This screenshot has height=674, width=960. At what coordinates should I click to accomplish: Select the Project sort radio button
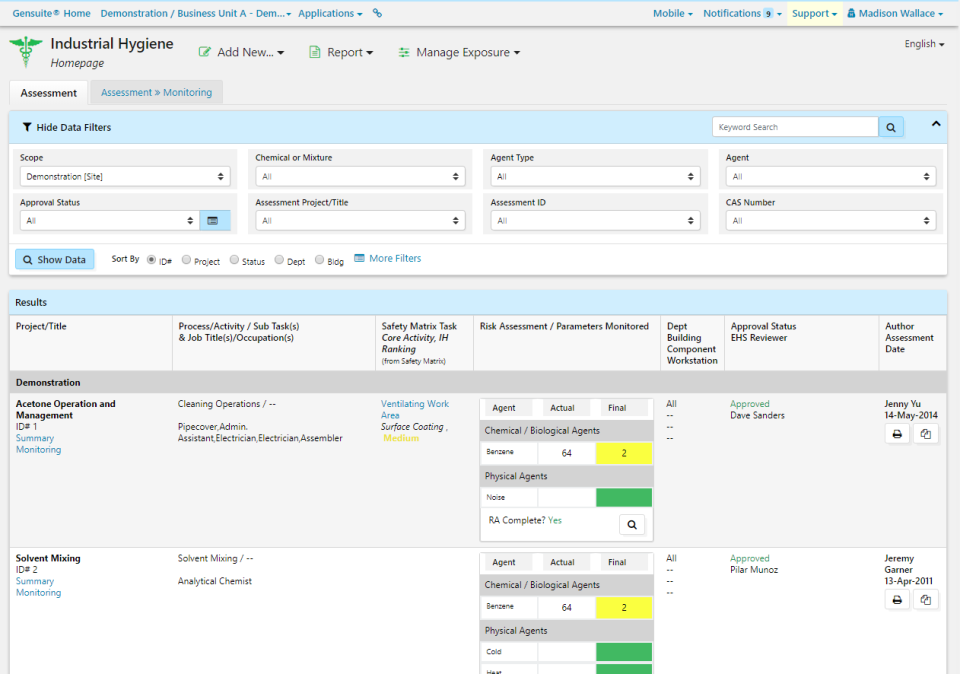pos(187,260)
